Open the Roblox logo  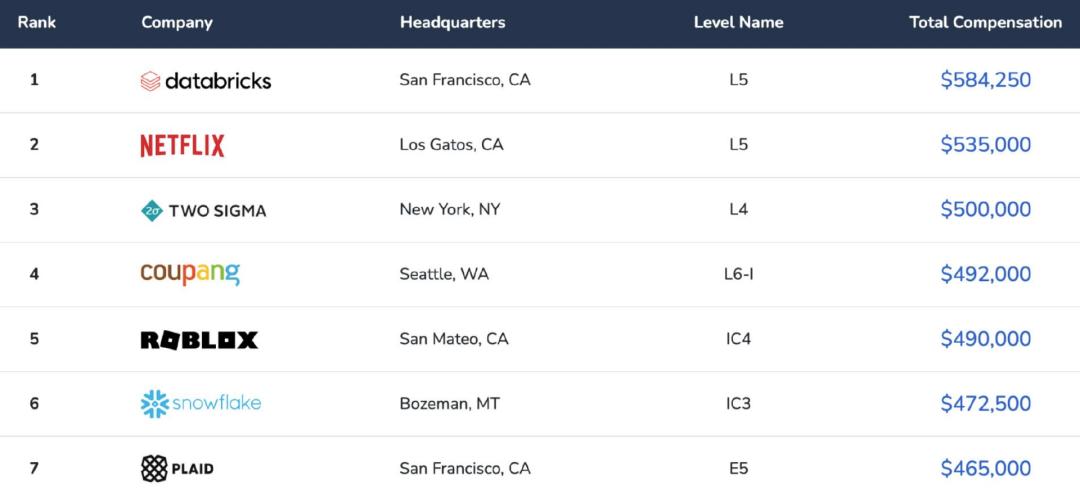(199, 340)
